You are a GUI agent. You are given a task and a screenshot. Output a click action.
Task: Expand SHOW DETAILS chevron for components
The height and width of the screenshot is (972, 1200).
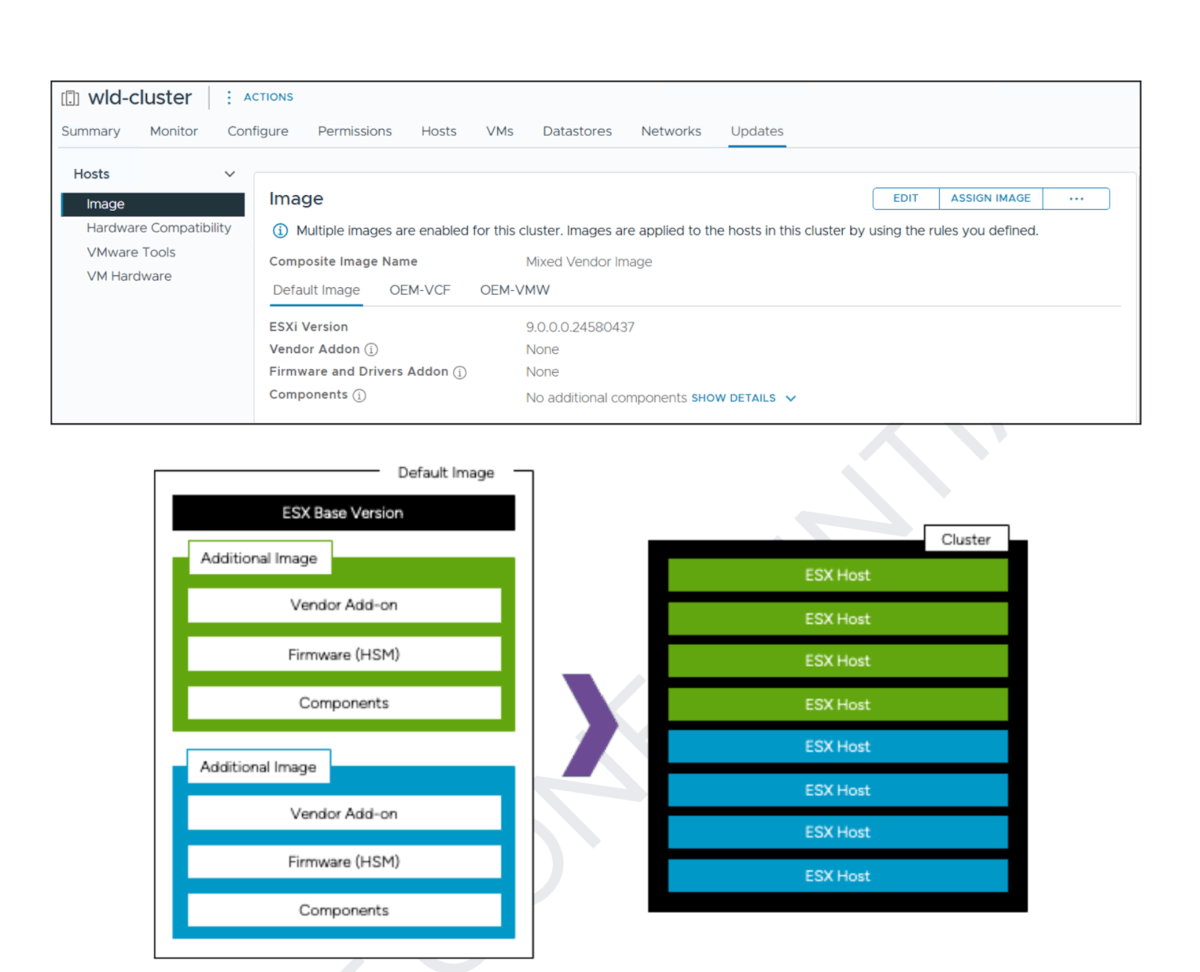tap(791, 398)
